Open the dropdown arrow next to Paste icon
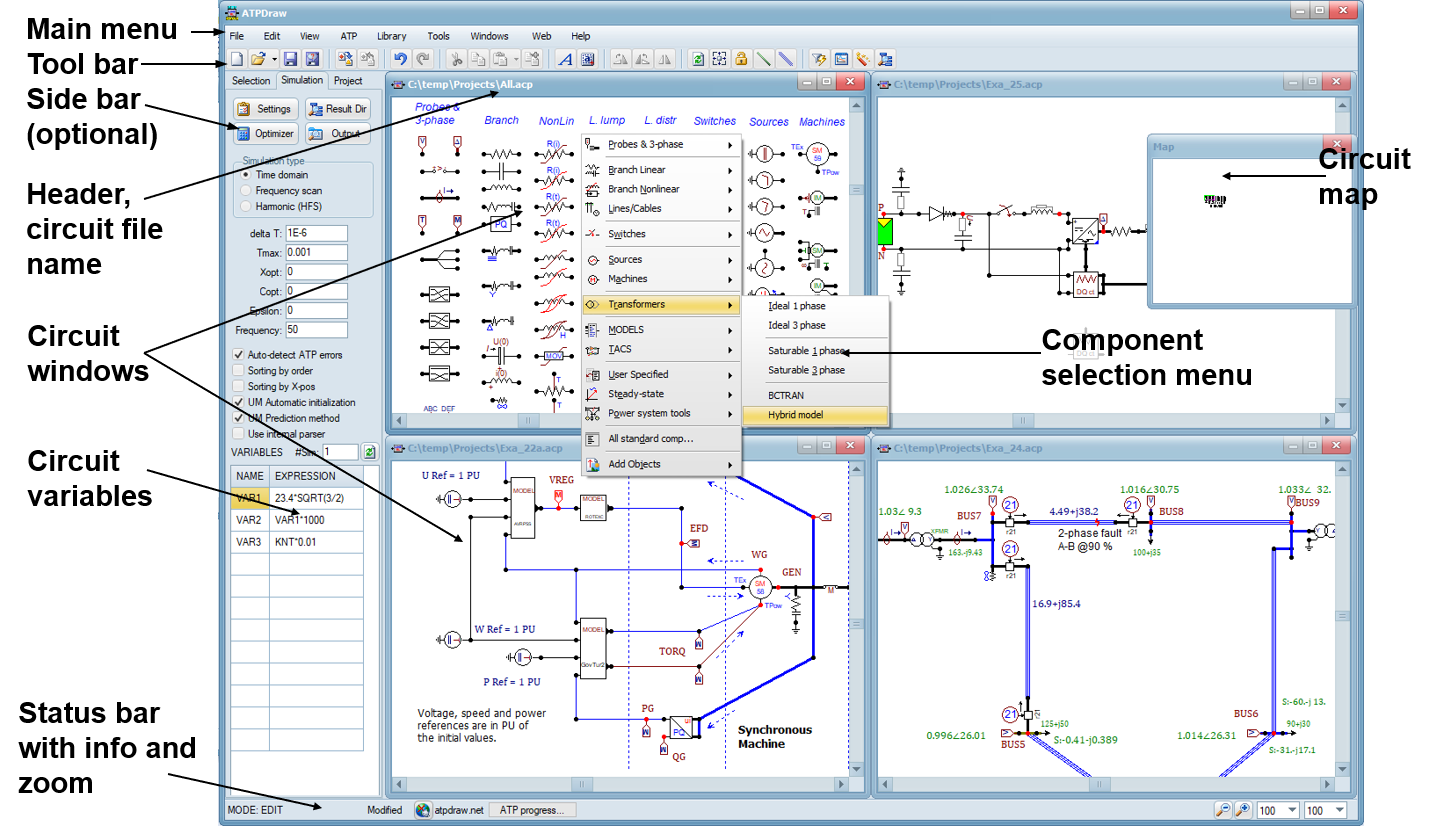 click(516, 59)
